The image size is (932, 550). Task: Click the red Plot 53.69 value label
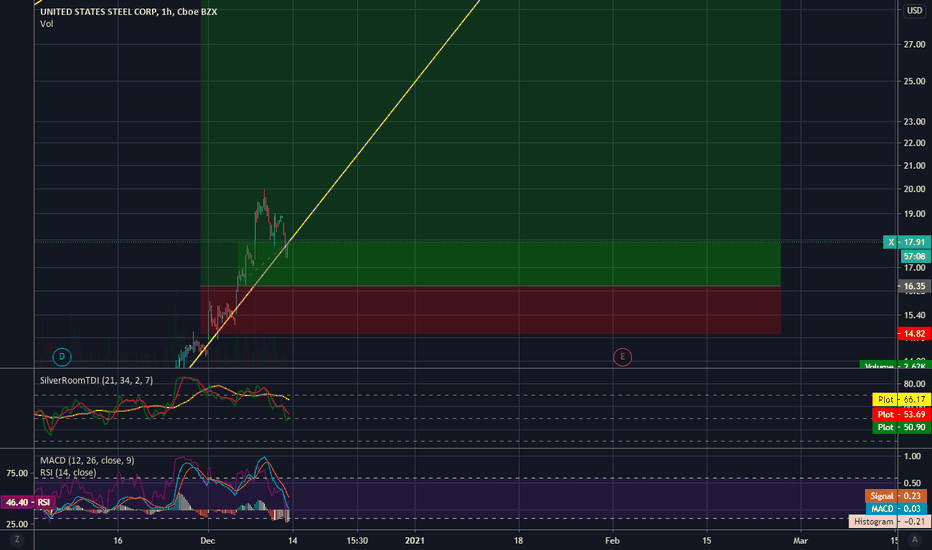pyautogui.click(x=901, y=414)
